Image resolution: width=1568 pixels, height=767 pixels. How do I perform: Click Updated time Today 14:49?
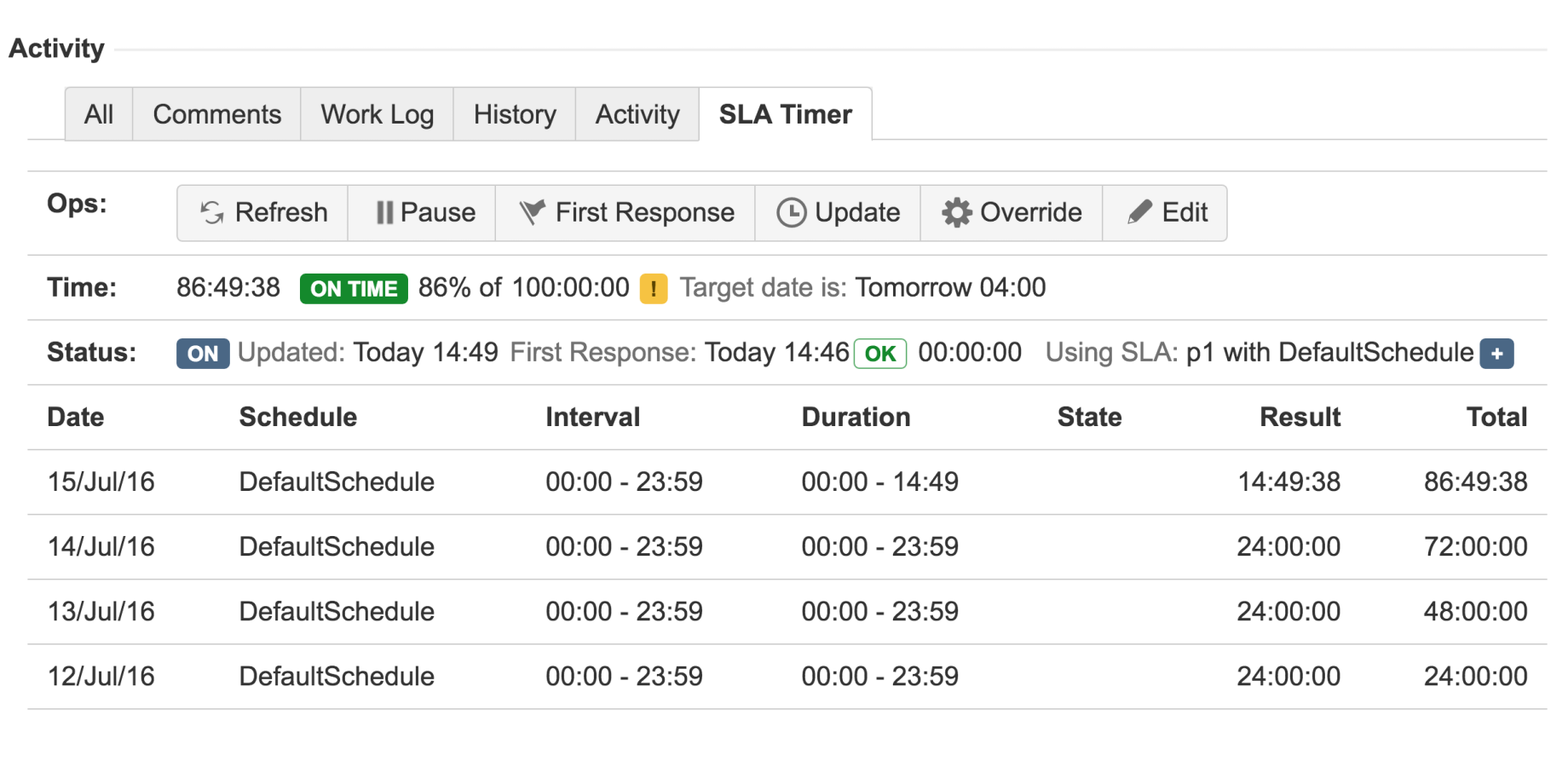(425, 352)
